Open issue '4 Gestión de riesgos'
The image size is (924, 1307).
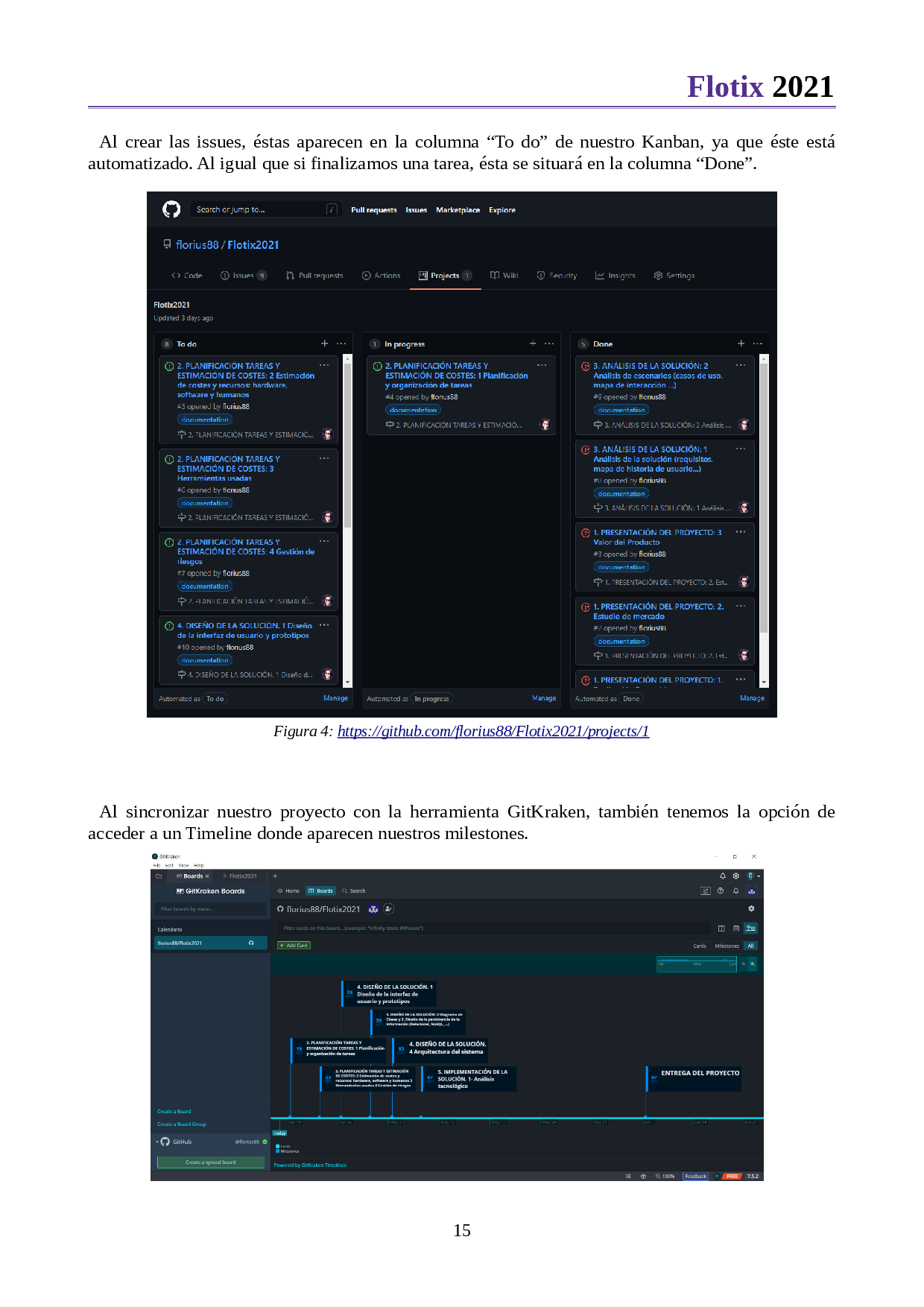click(246, 551)
